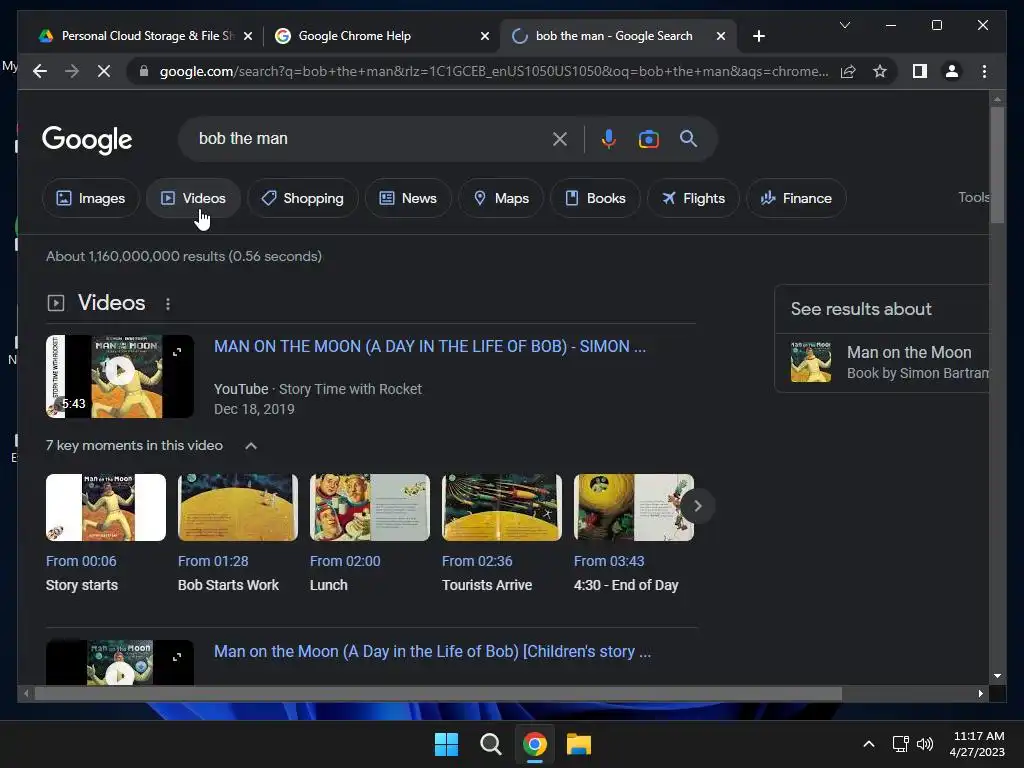The height and width of the screenshot is (768, 1024).
Task: Filter results by Flights
Action: point(693,198)
